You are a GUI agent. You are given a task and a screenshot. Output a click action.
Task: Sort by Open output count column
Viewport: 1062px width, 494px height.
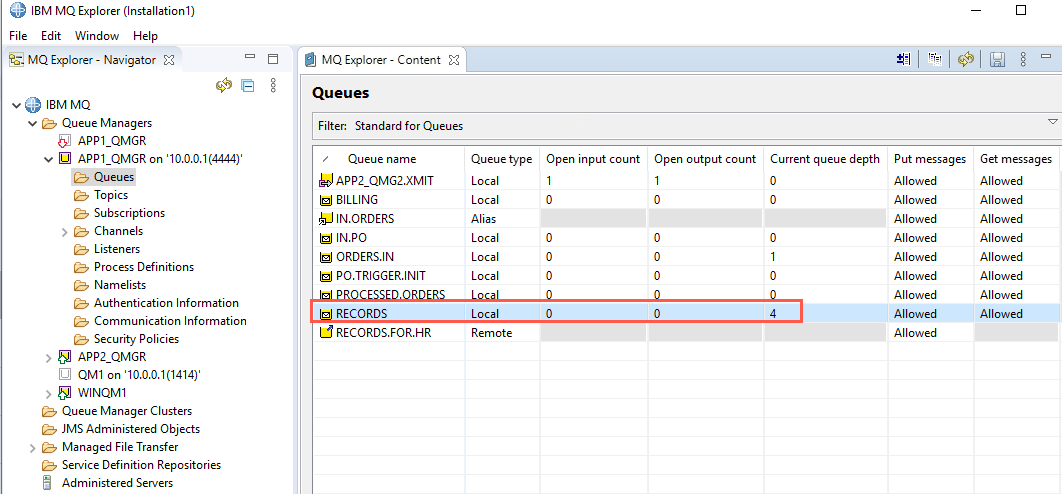click(704, 159)
